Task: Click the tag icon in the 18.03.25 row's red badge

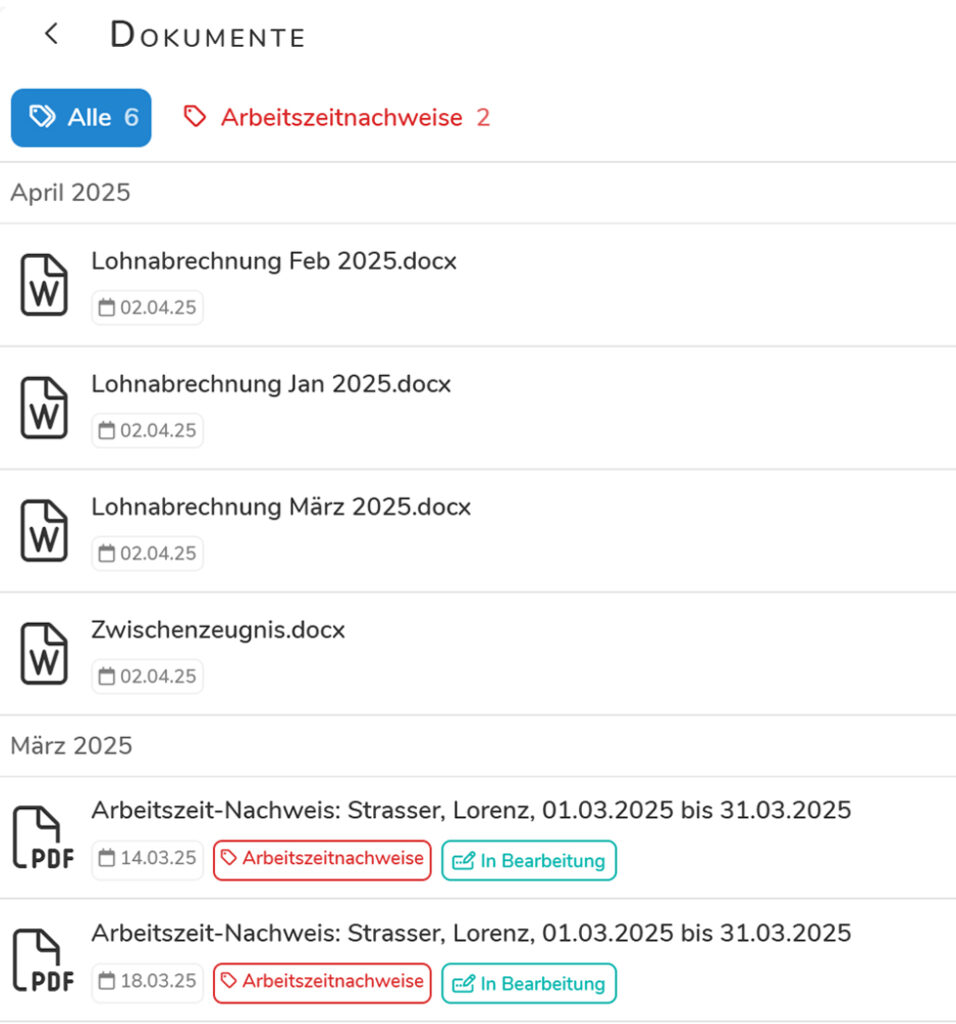Action: coord(229,980)
